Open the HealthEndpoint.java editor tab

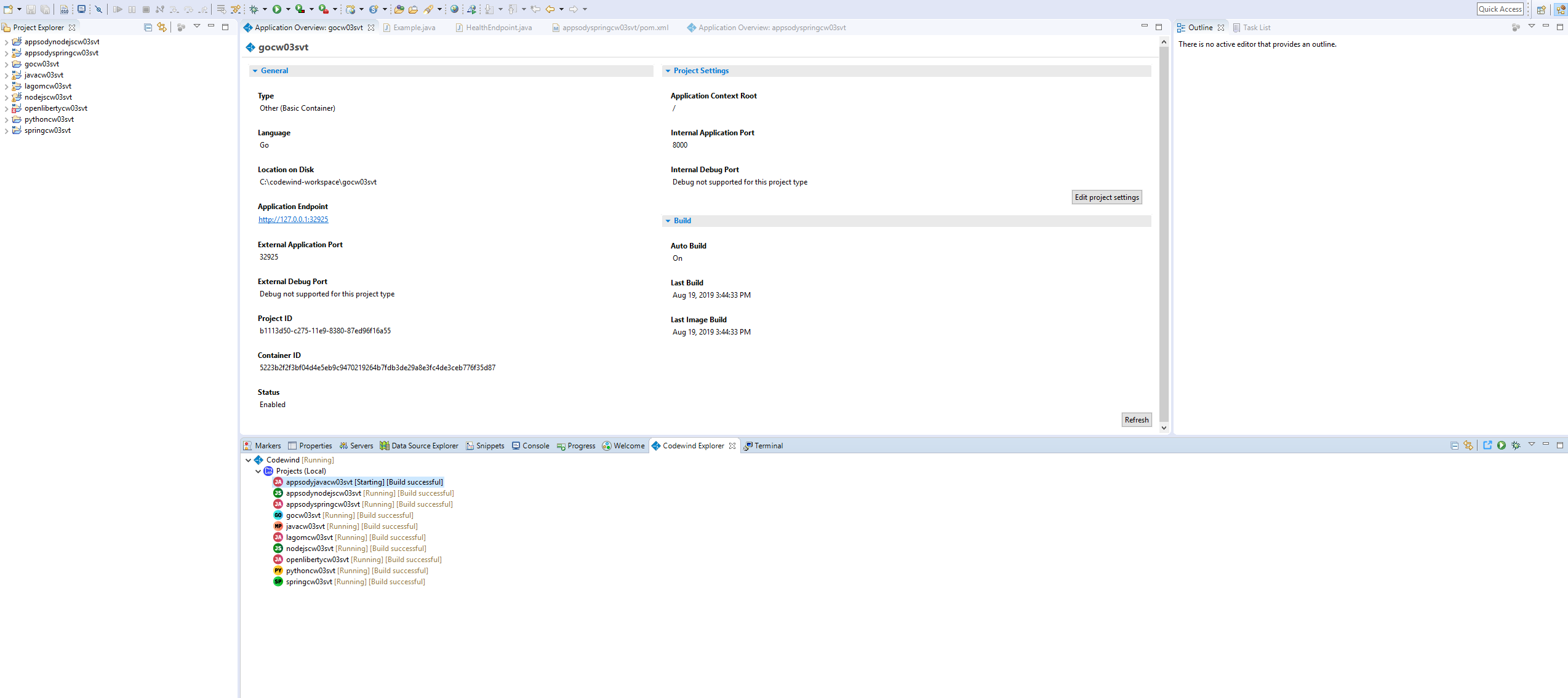498,27
